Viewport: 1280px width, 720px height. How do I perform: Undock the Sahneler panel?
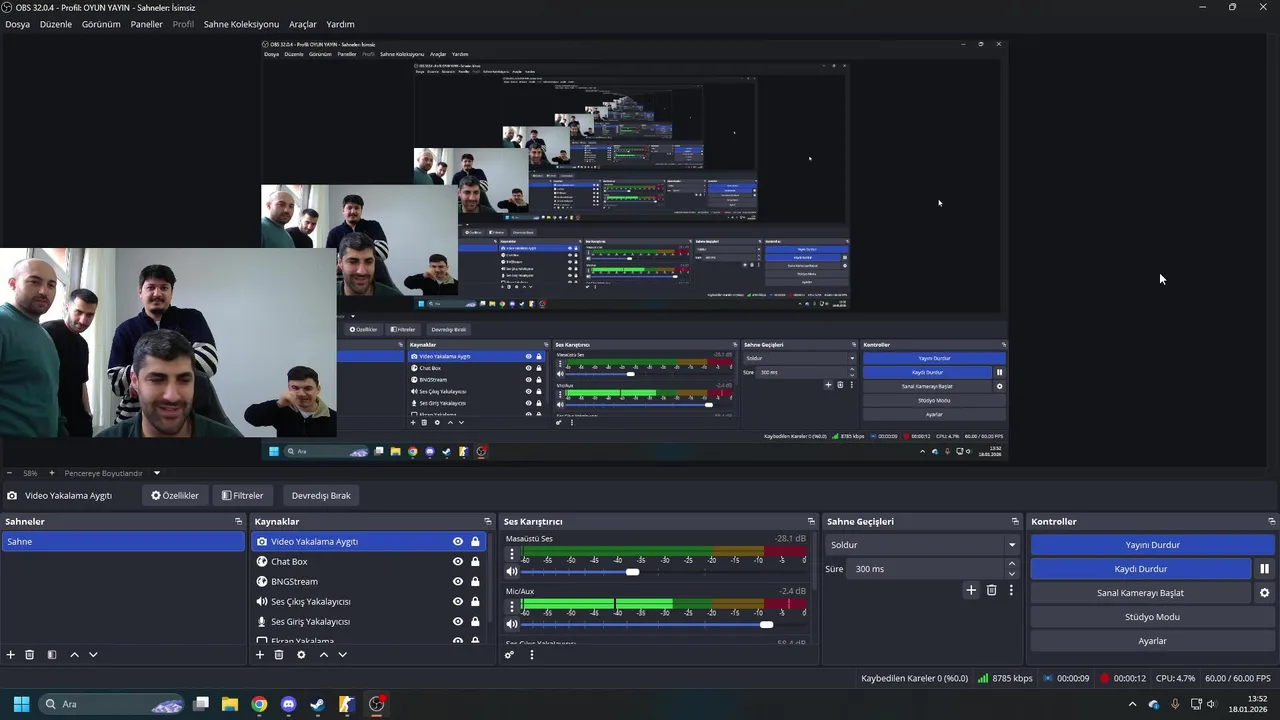click(x=238, y=522)
